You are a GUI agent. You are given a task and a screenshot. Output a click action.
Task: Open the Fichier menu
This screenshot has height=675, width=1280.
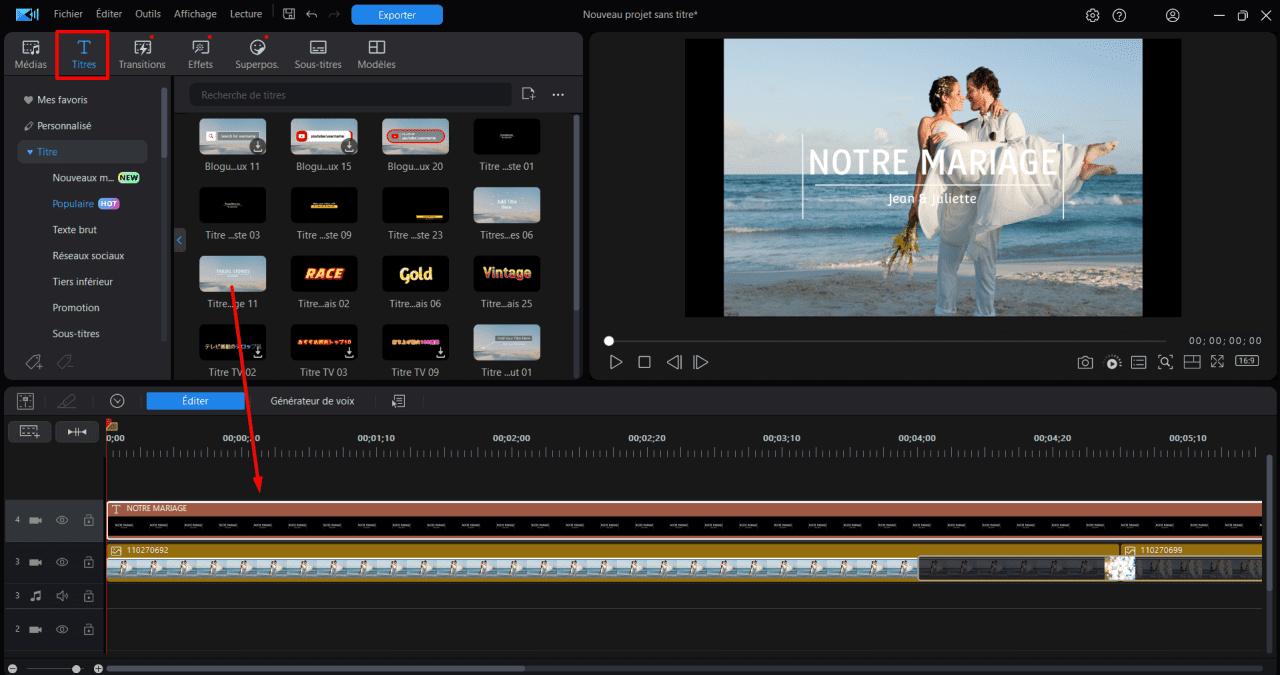click(68, 14)
